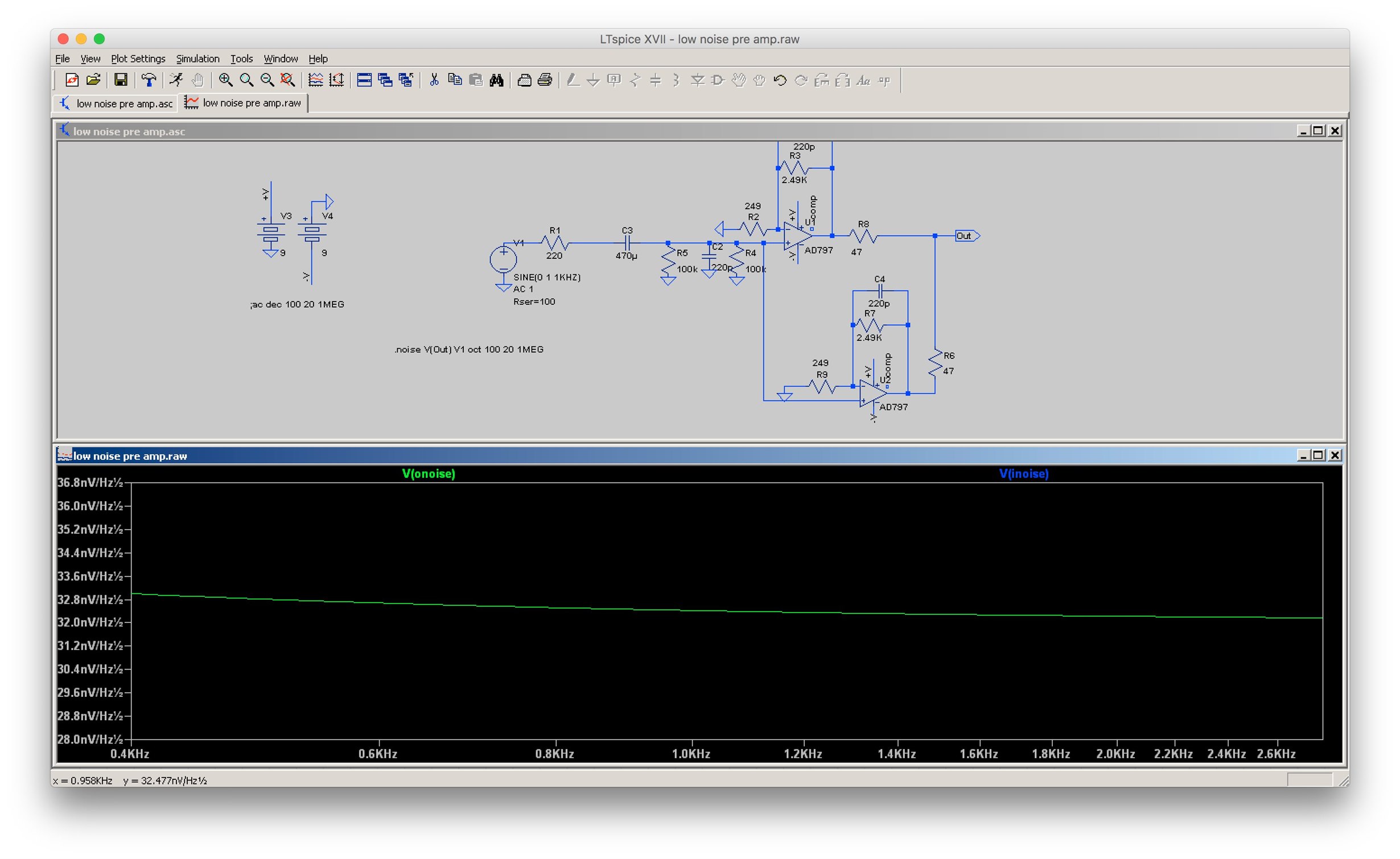Image resolution: width=1400 pixels, height=859 pixels.
Task: Click the Pan magnifier icon
Action: click(246, 80)
